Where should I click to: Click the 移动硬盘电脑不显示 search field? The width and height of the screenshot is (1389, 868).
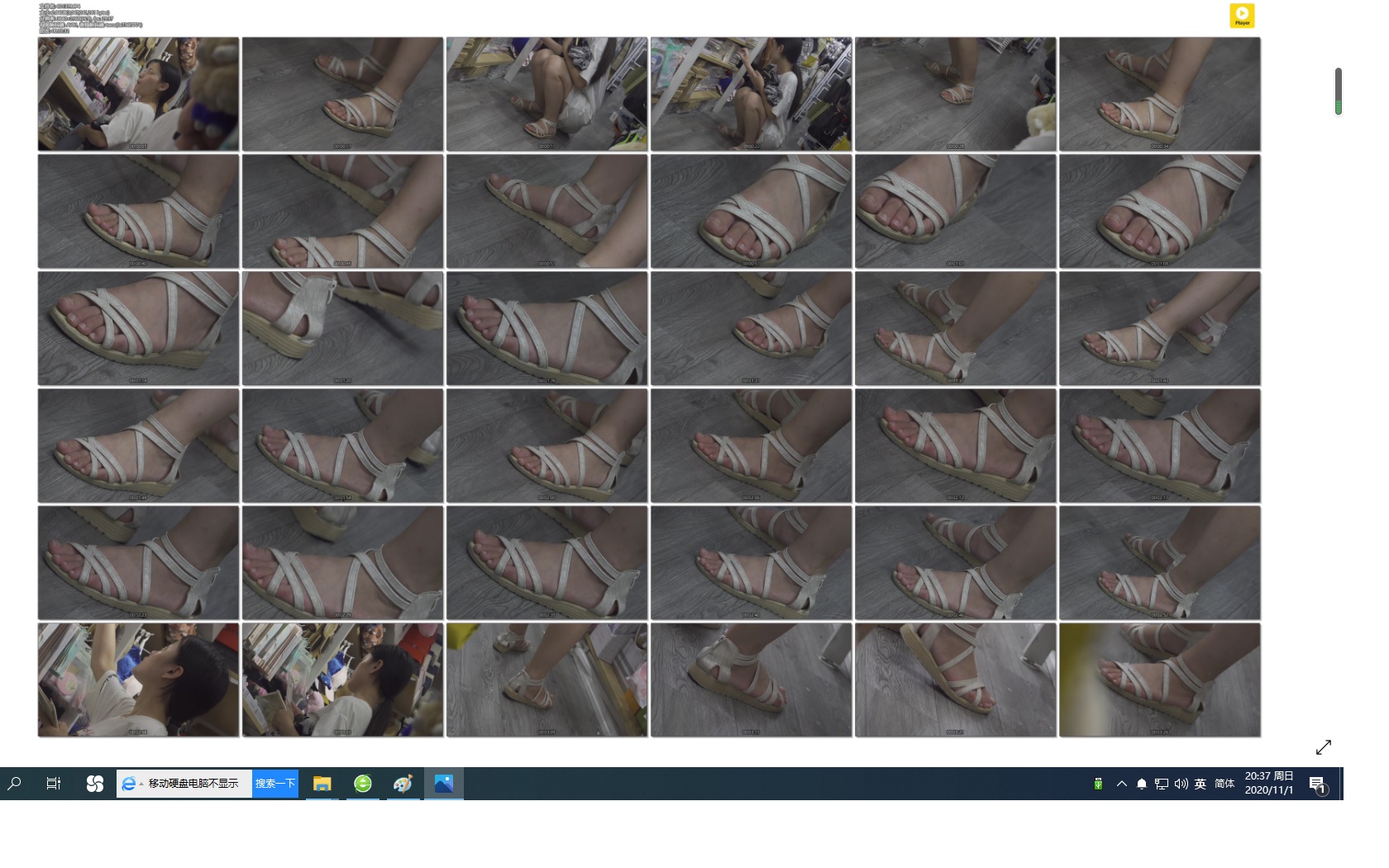(194, 784)
